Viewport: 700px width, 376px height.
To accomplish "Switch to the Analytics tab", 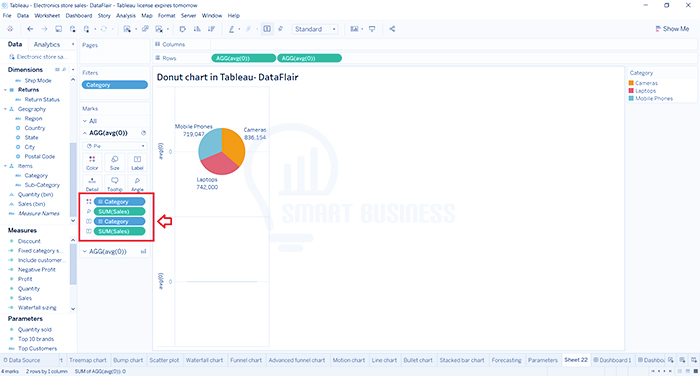I will tap(47, 45).
